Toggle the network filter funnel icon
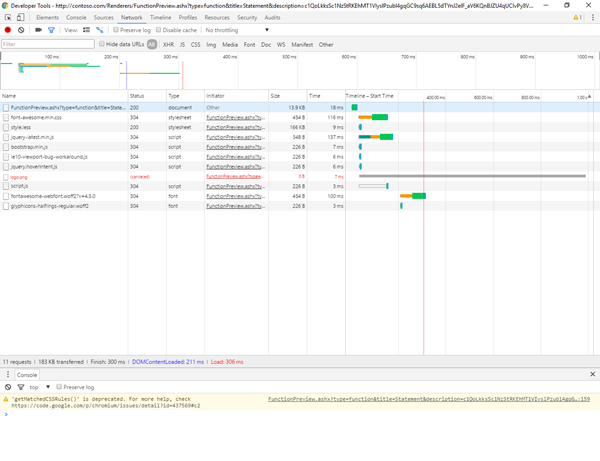The width and height of the screenshot is (600, 461). pos(51,30)
